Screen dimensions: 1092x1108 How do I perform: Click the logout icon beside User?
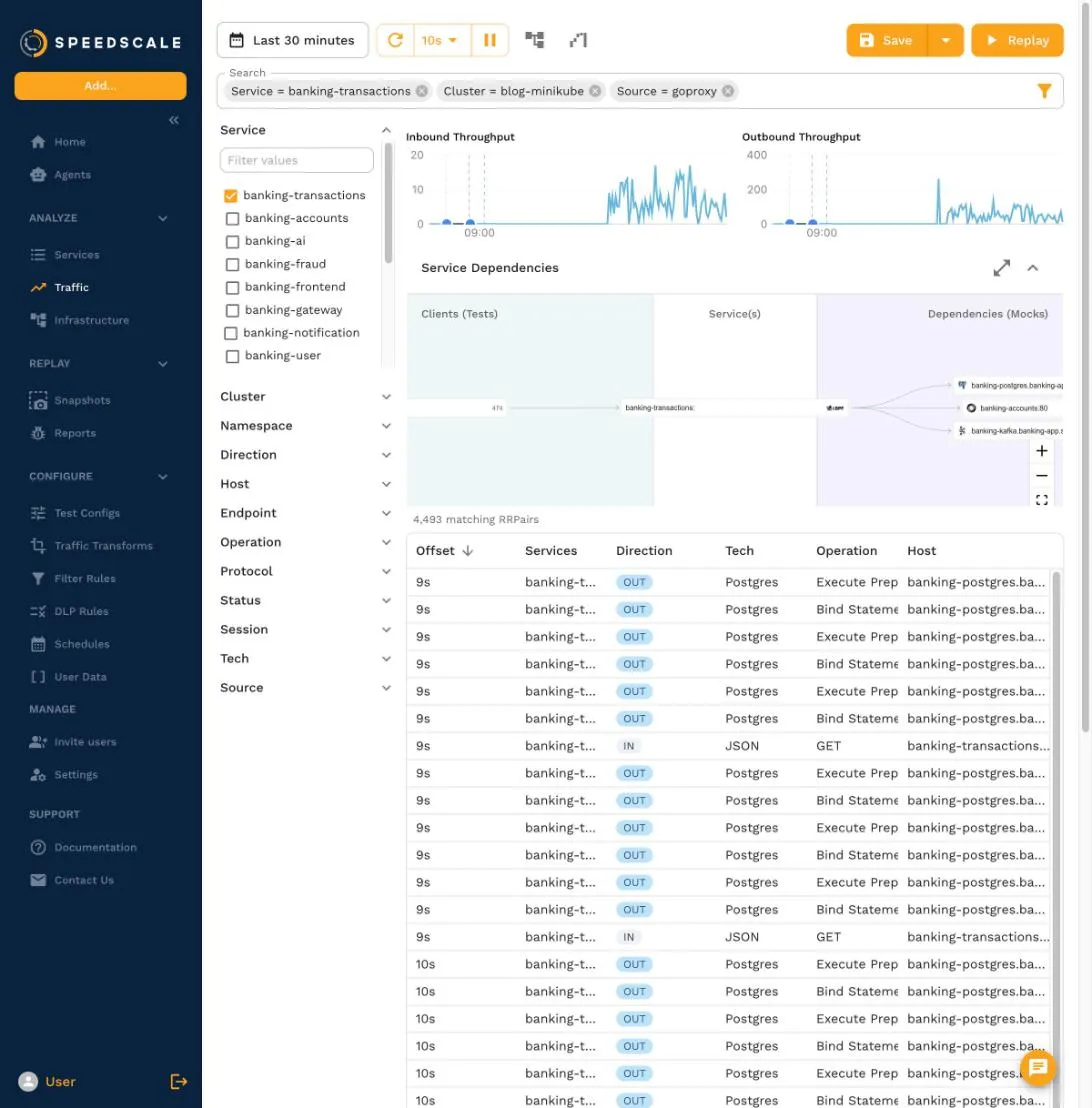click(x=178, y=1081)
